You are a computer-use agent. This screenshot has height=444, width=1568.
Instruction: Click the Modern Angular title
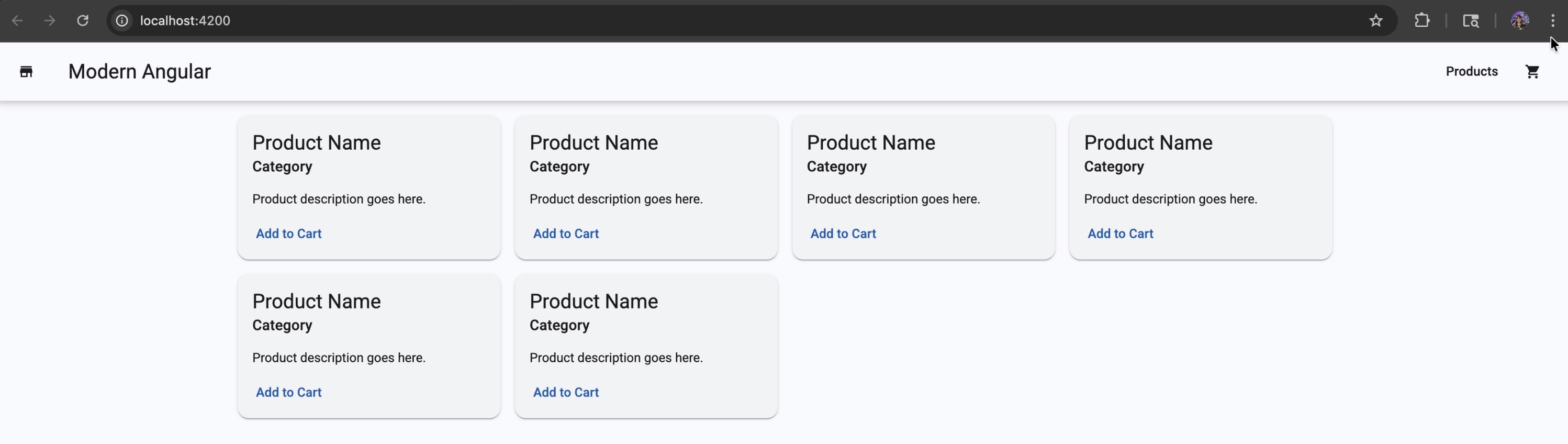(139, 72)
